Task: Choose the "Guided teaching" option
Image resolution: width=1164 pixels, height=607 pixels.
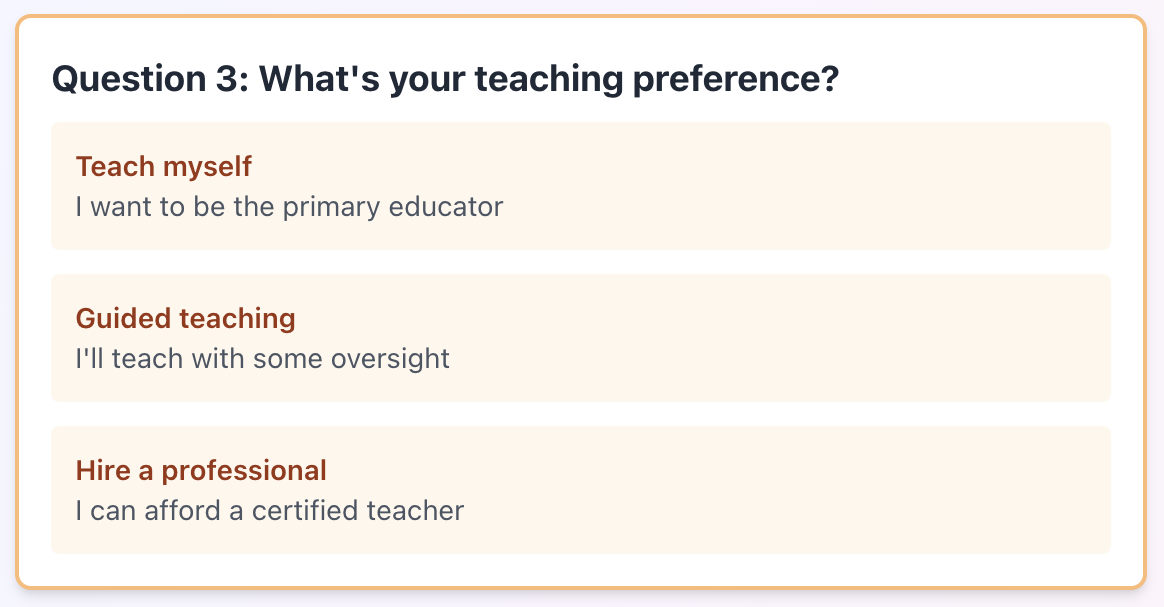Action: tap(580, 338)
